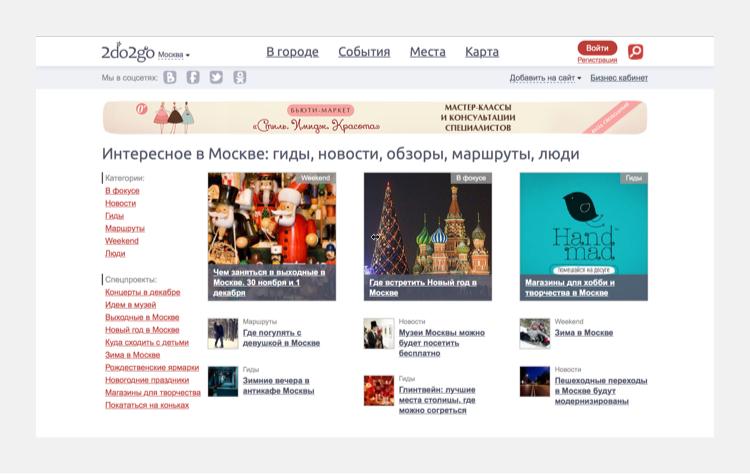Open the Odnoklassniki social icon
The image size is (750, 474).
pos(240,77)
